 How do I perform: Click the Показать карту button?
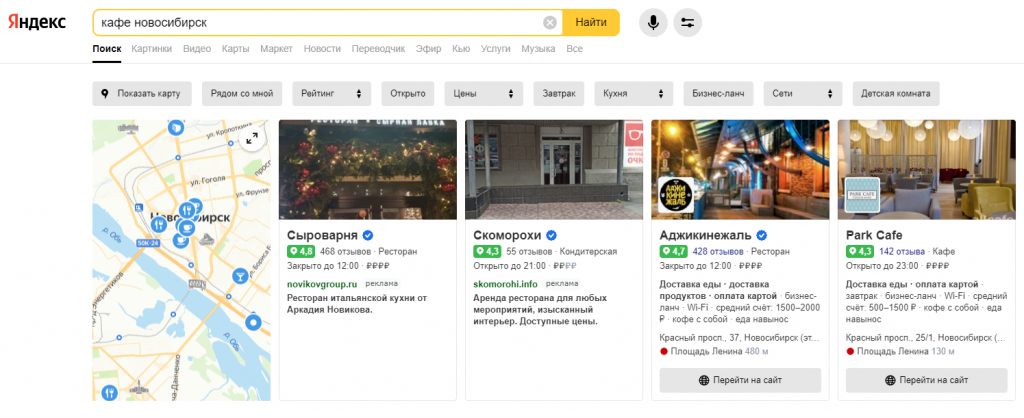click(142, 93)
